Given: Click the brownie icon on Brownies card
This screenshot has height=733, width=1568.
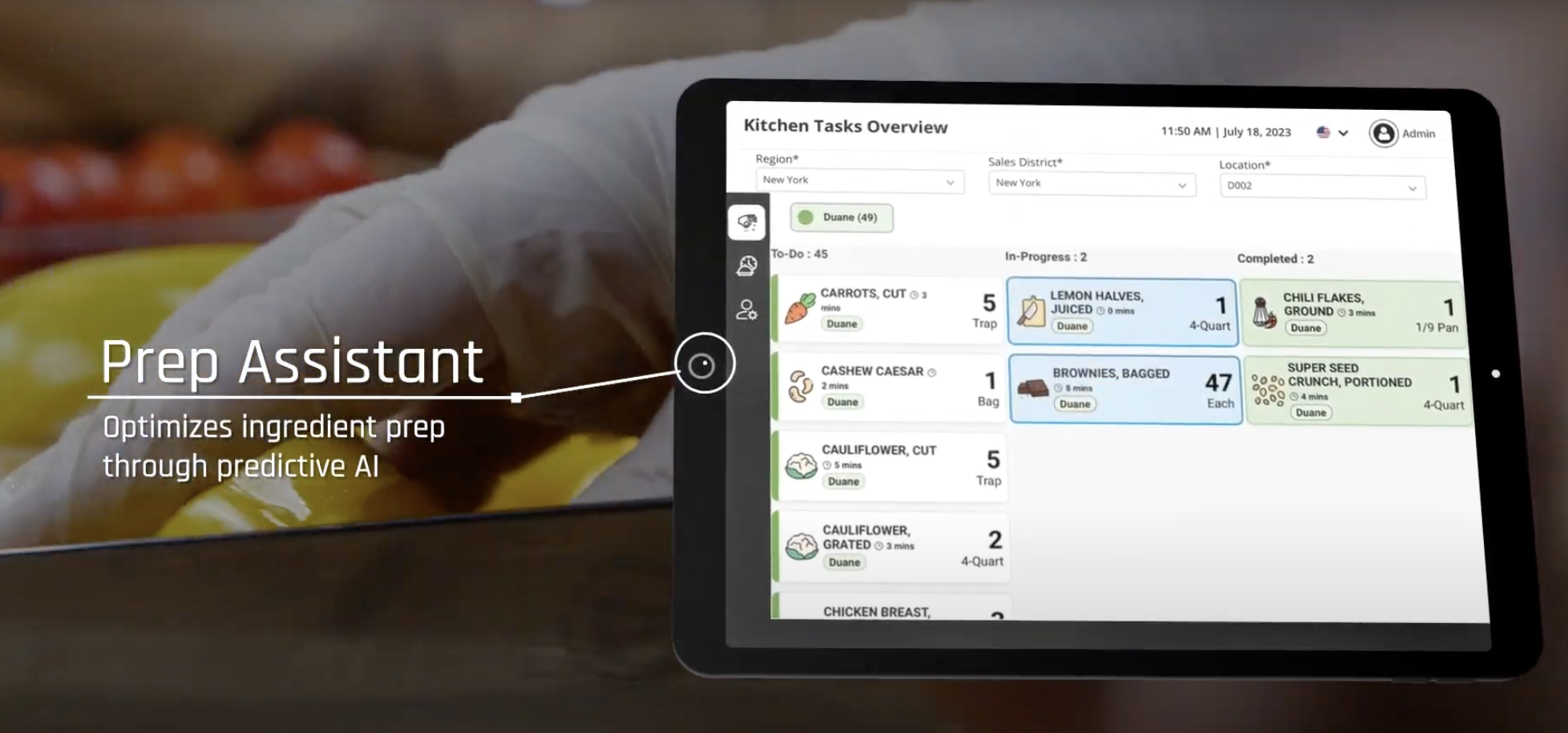Looking at the screenshot, I should (1033, 388).
